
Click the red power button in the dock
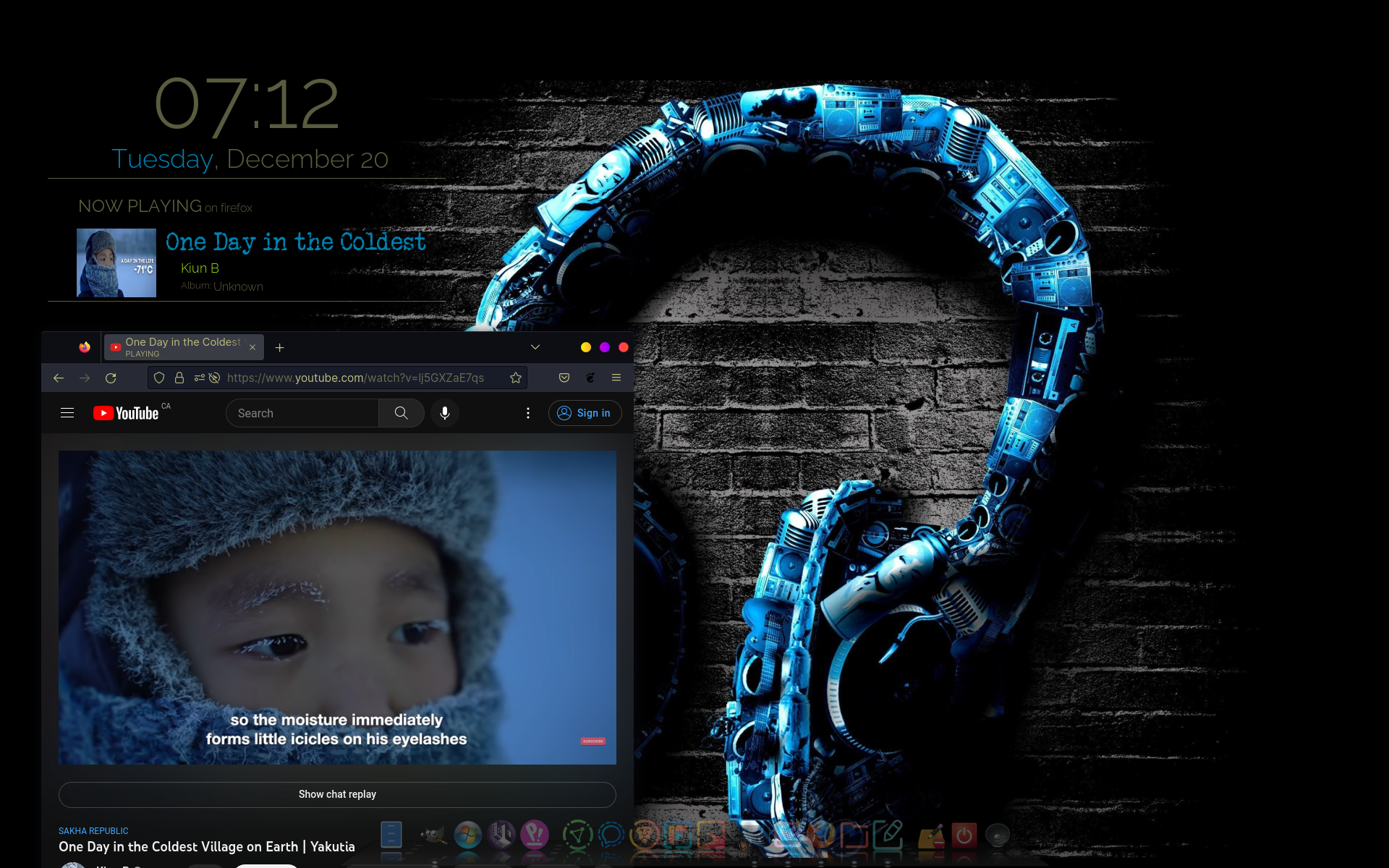(964, 835)
